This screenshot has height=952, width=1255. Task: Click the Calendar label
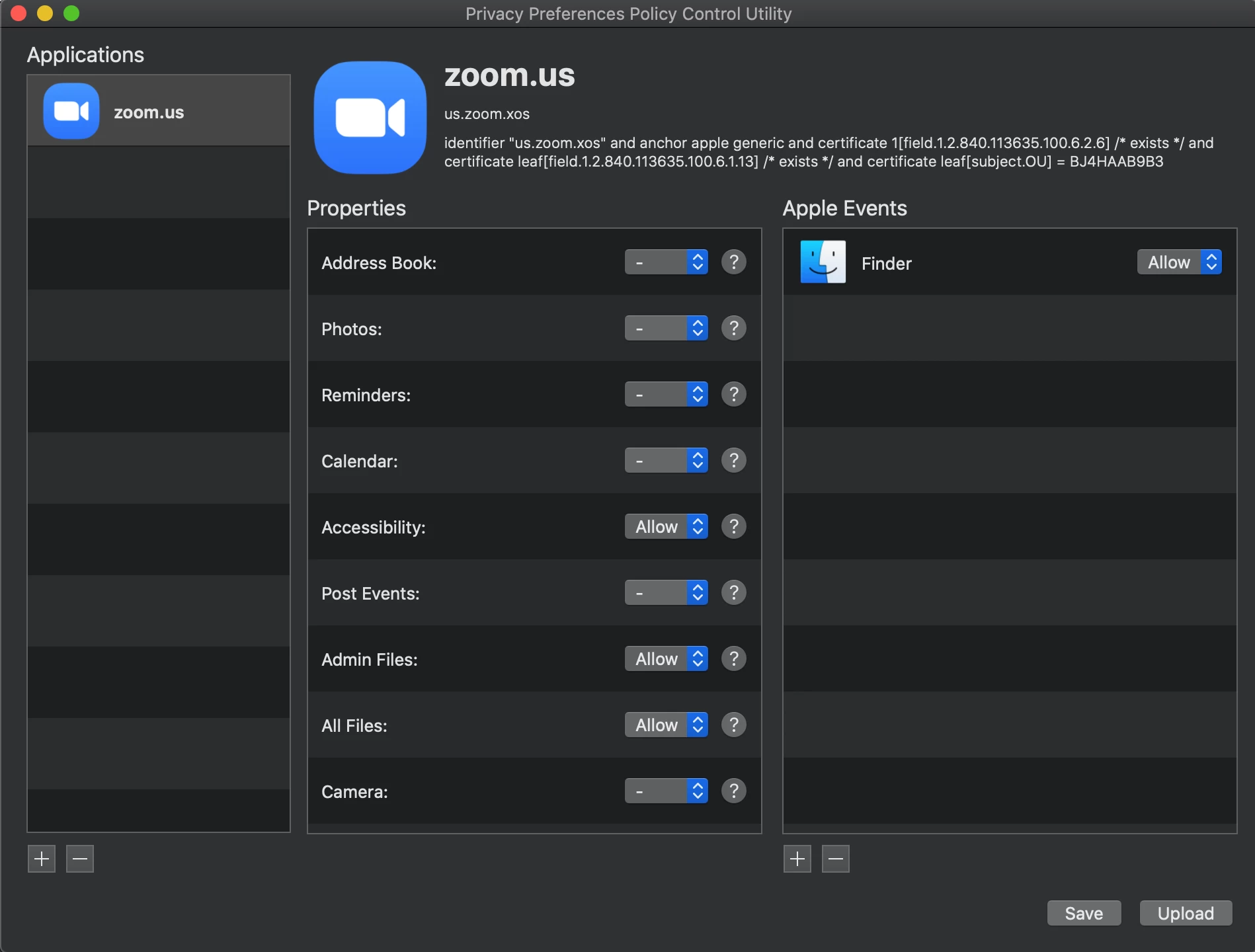click(360, 461)
